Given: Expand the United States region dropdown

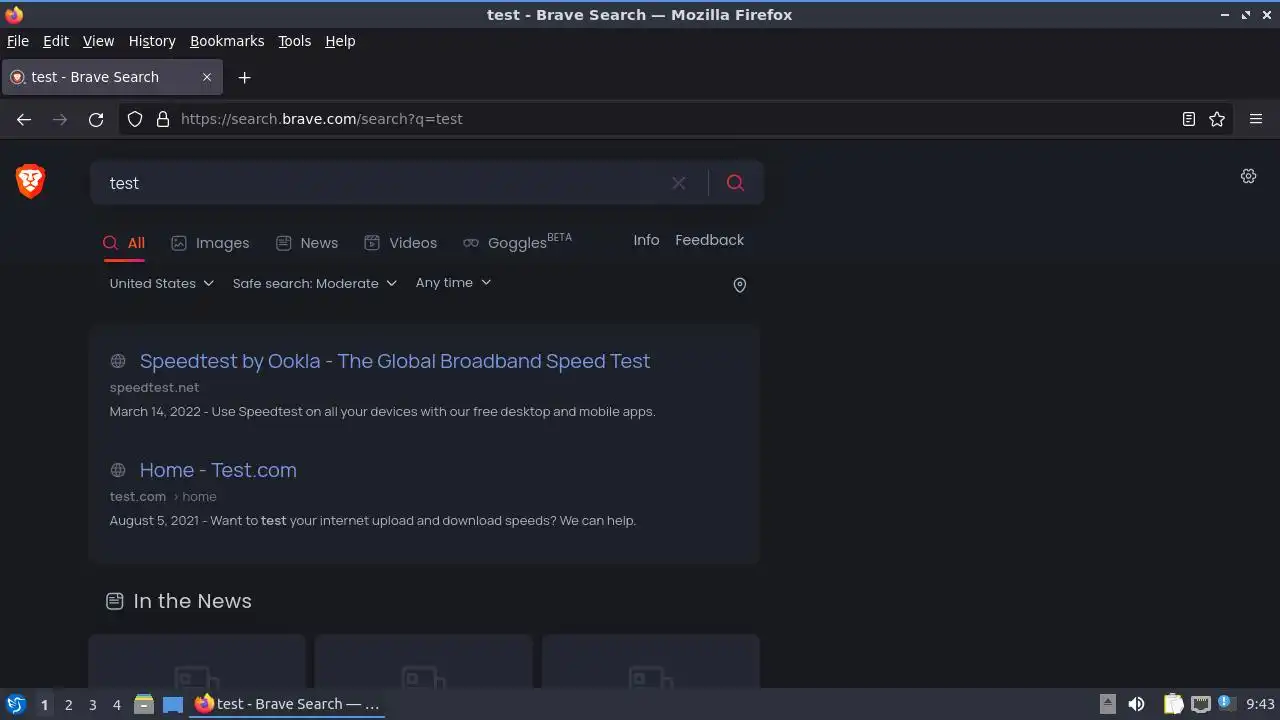Looking at the screenshot, I should coord(162,283).
